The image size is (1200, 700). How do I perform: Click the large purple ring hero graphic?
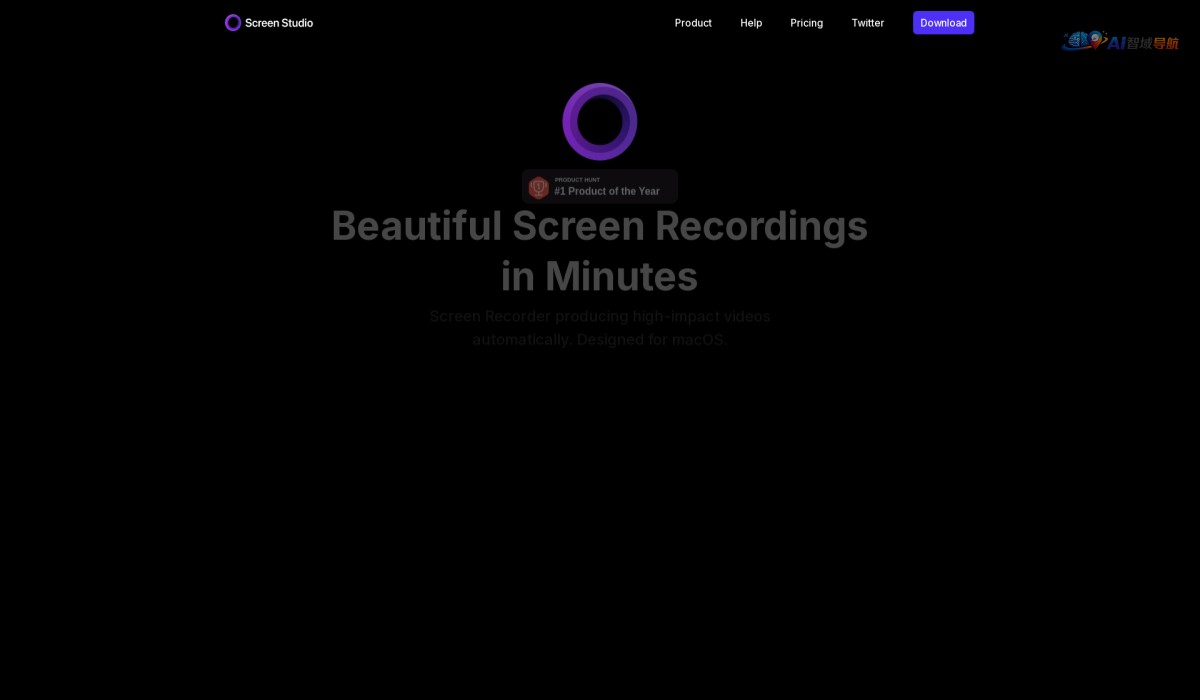600,122
